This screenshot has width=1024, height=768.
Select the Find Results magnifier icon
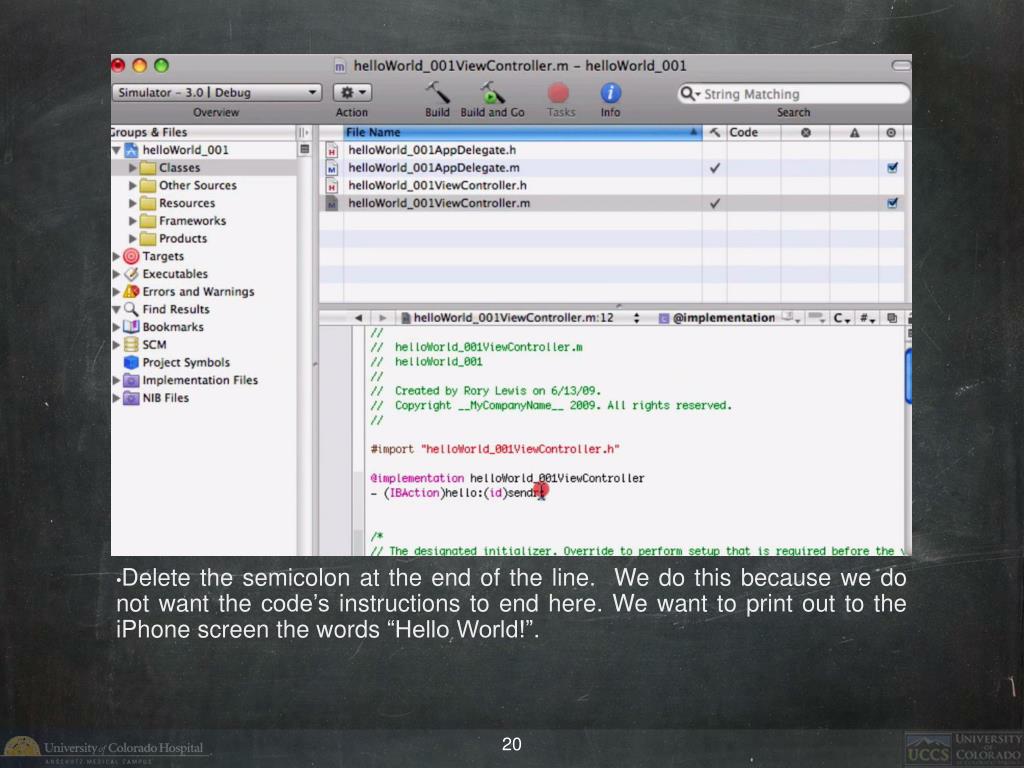click(x=131, y=309)
